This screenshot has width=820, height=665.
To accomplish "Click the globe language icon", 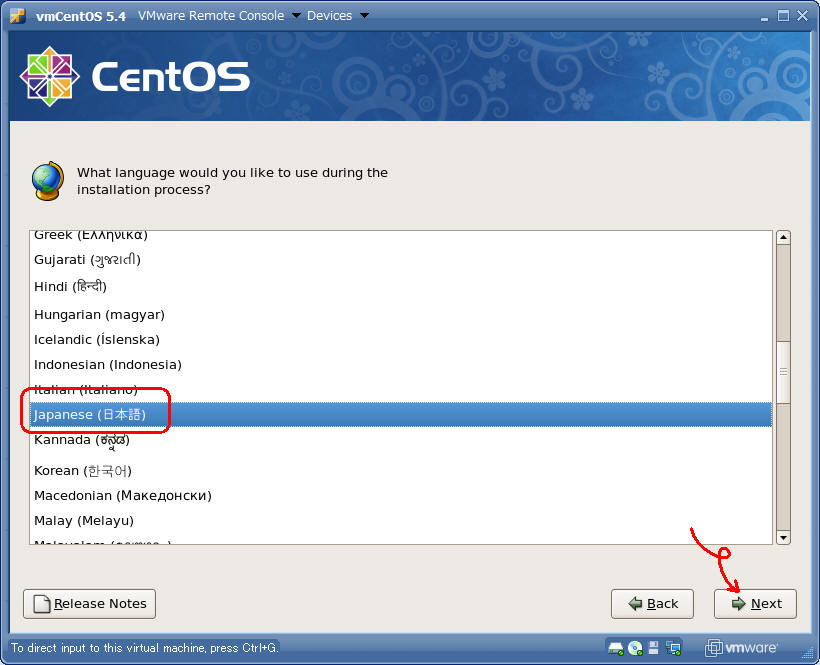I will pyautogui.click(x=47, y=180).
